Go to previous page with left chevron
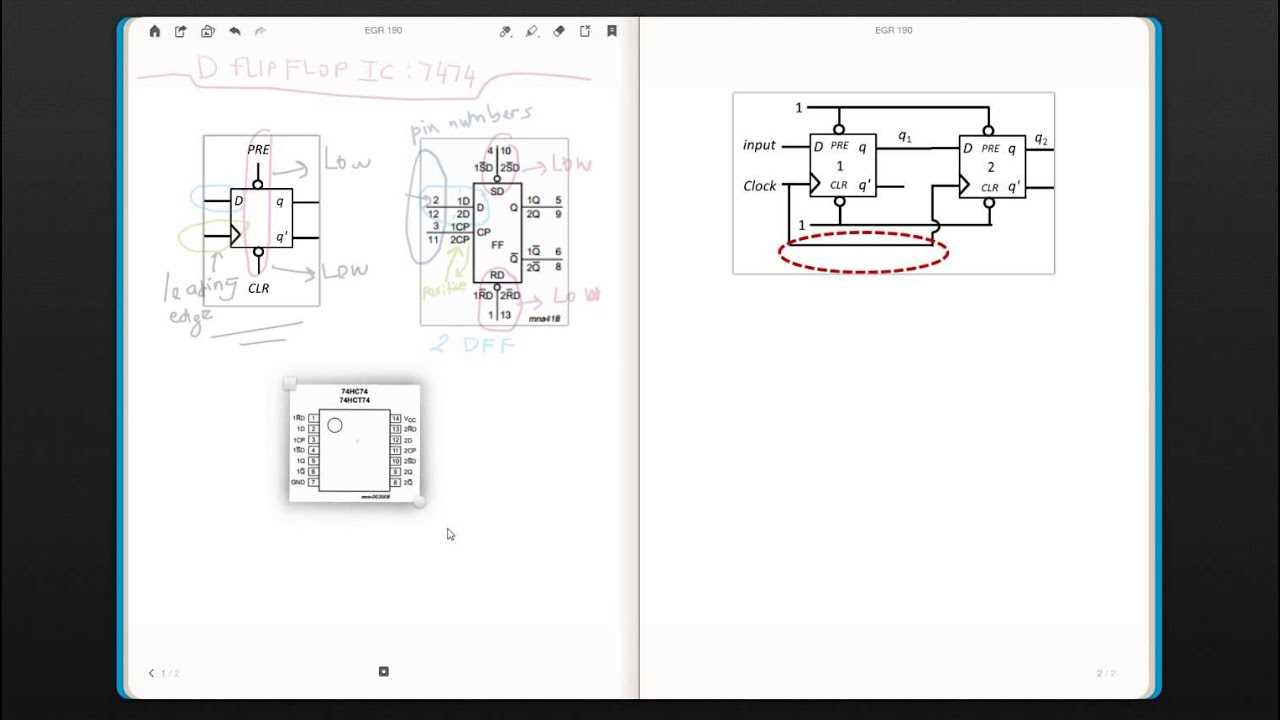The image size is (1280, 720). click(x=152, y=673)
